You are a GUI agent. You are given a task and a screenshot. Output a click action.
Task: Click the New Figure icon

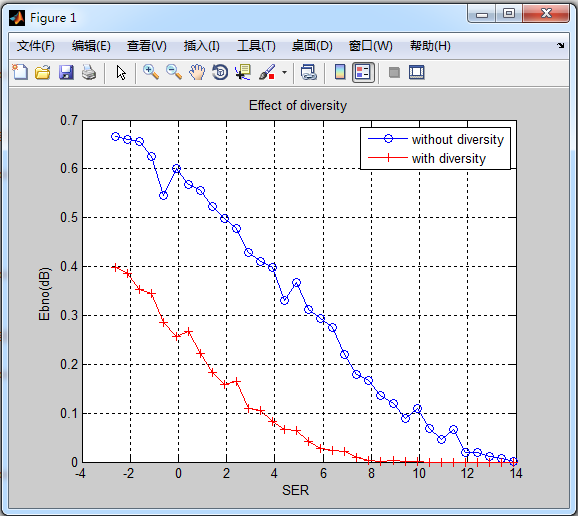(x=20, y=72)
